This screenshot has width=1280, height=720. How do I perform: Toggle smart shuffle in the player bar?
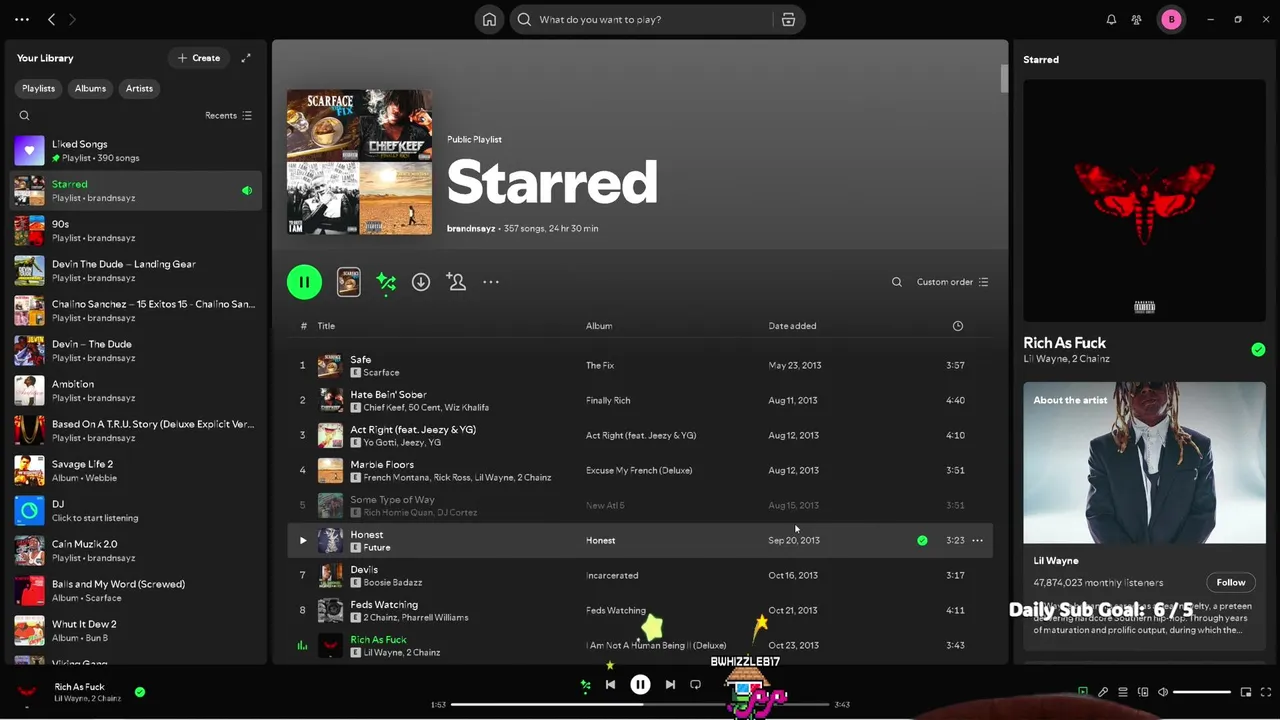pyautogui.click(x=586, y=685)
